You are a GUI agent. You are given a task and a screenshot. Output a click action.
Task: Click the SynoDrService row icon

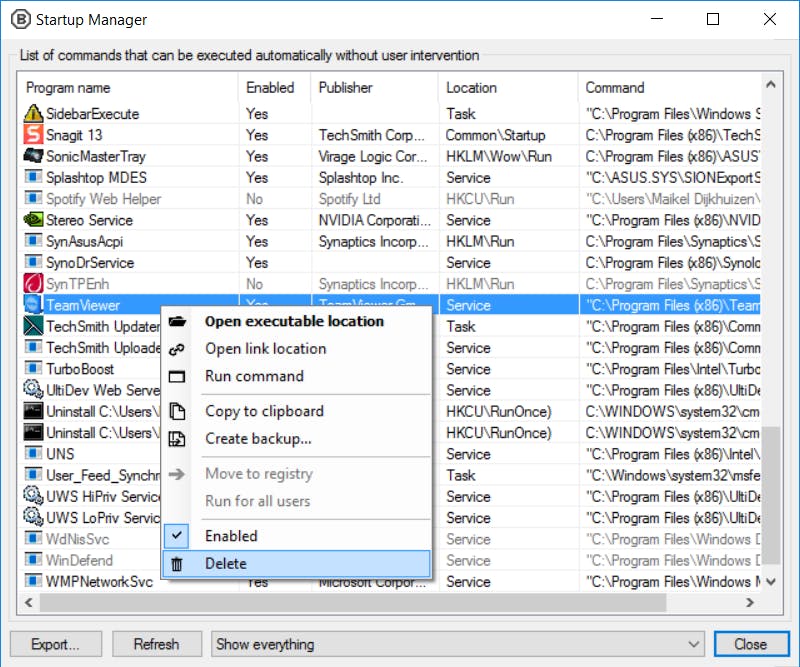click(x=33, y=262)
